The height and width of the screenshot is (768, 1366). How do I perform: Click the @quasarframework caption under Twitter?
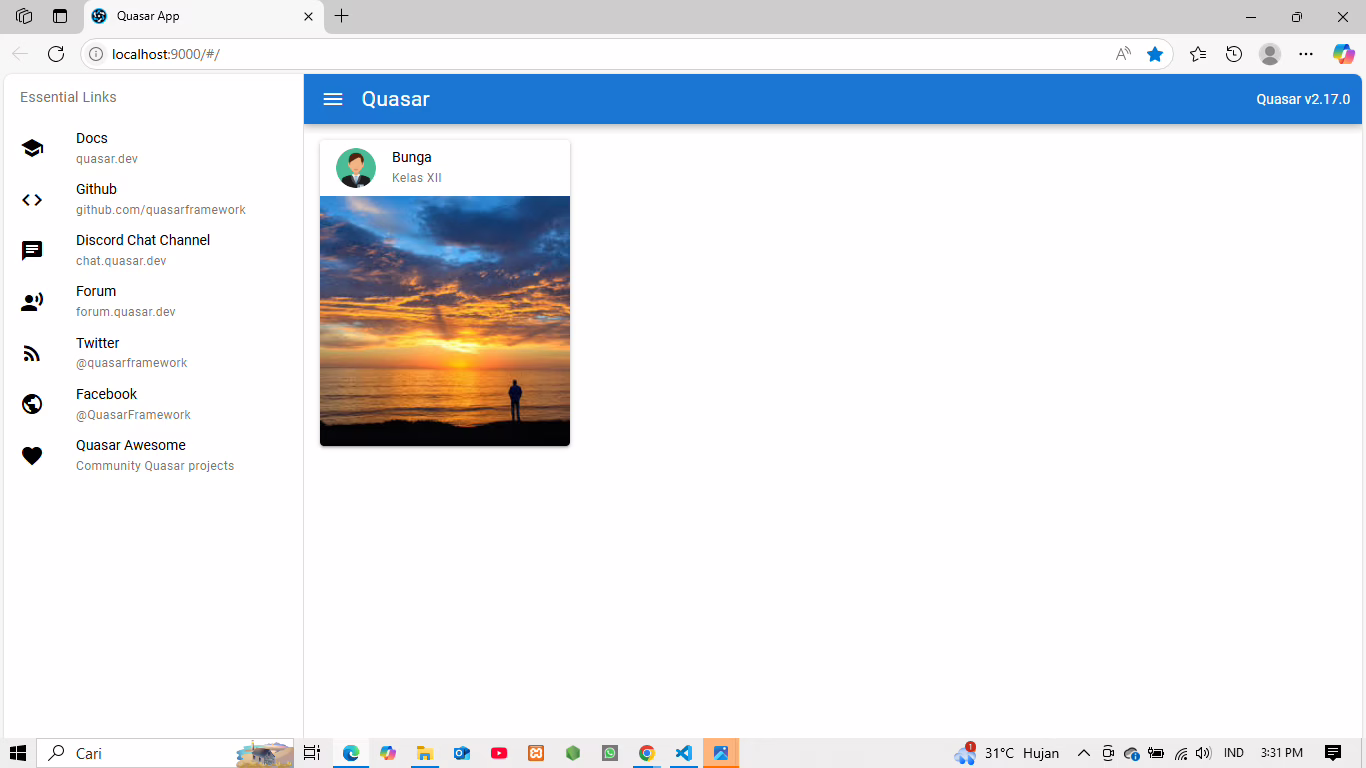click(x=132, y=363)
